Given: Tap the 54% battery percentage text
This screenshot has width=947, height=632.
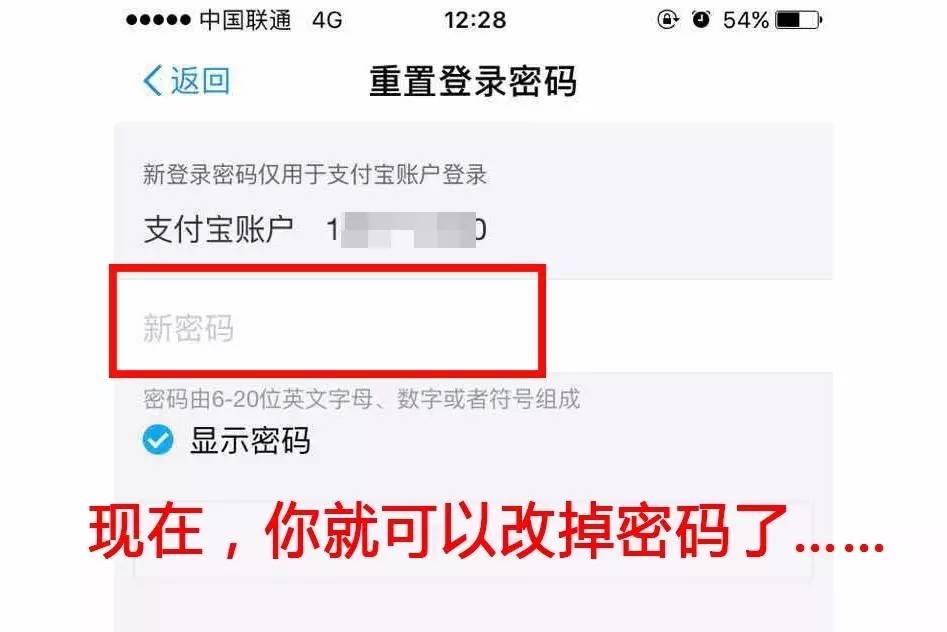Looking at the screenshot, I should point(746,21).
